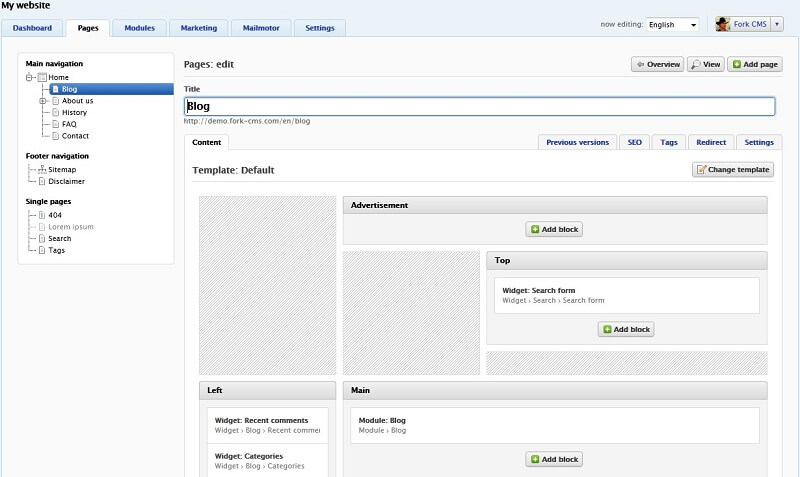Expand the About us tree node
The image size is (800, 477).
pyautogui.click(x=43, y=101)
